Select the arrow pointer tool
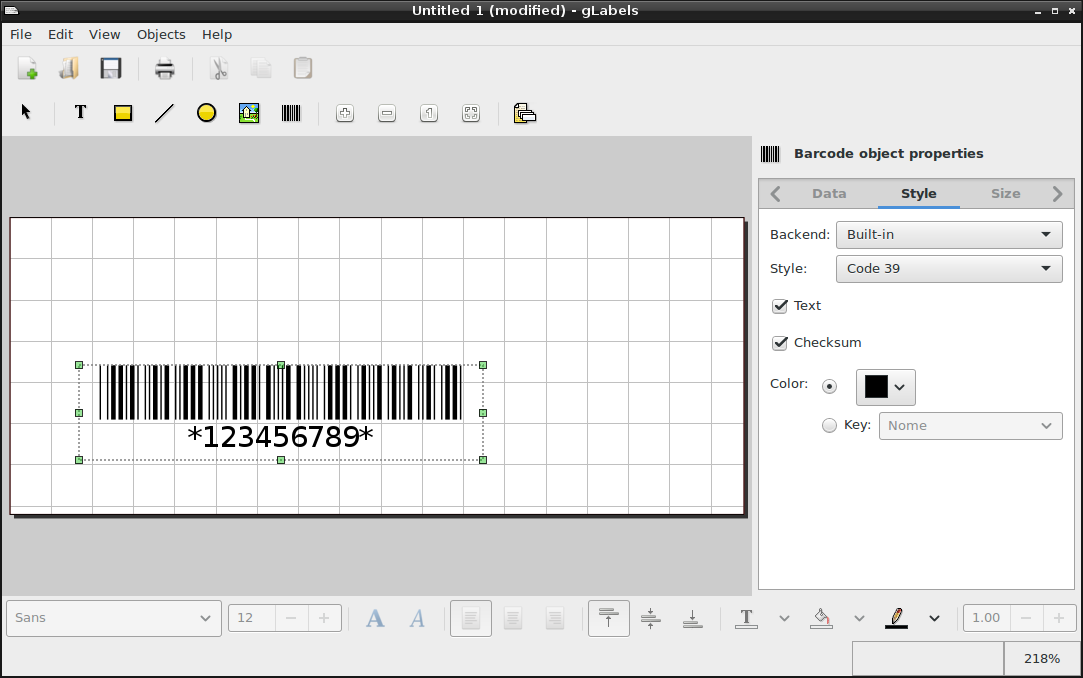The image size is (1083, 678). 26,112
